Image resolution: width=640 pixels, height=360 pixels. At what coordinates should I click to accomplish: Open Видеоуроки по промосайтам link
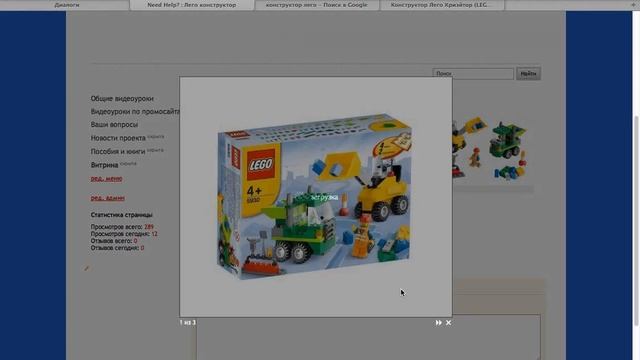[x=135, y=111]
